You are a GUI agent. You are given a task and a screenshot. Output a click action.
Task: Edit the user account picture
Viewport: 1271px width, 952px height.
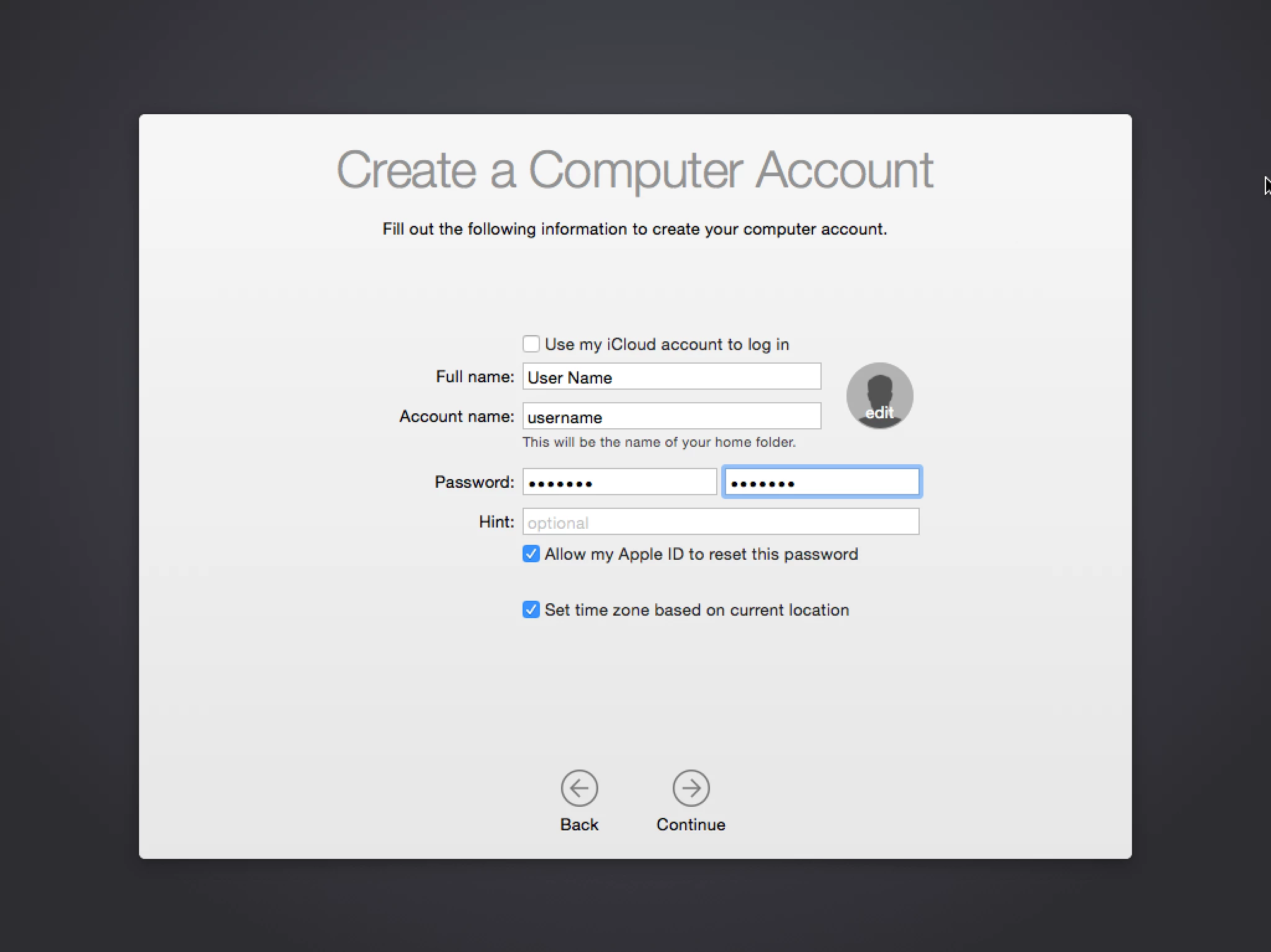(879, 396)
